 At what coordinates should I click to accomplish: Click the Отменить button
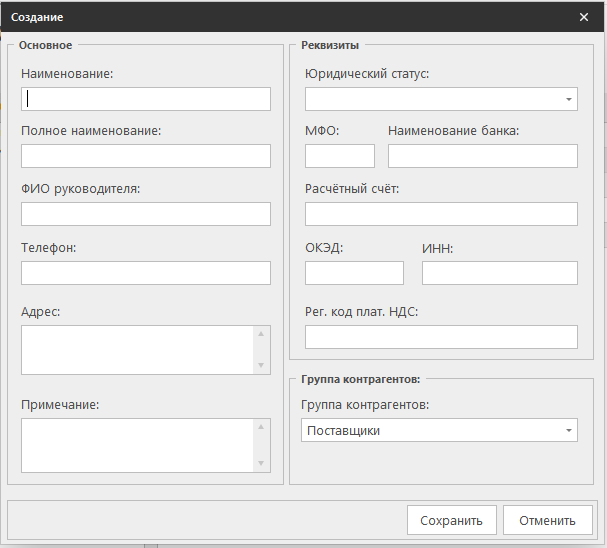547,520
